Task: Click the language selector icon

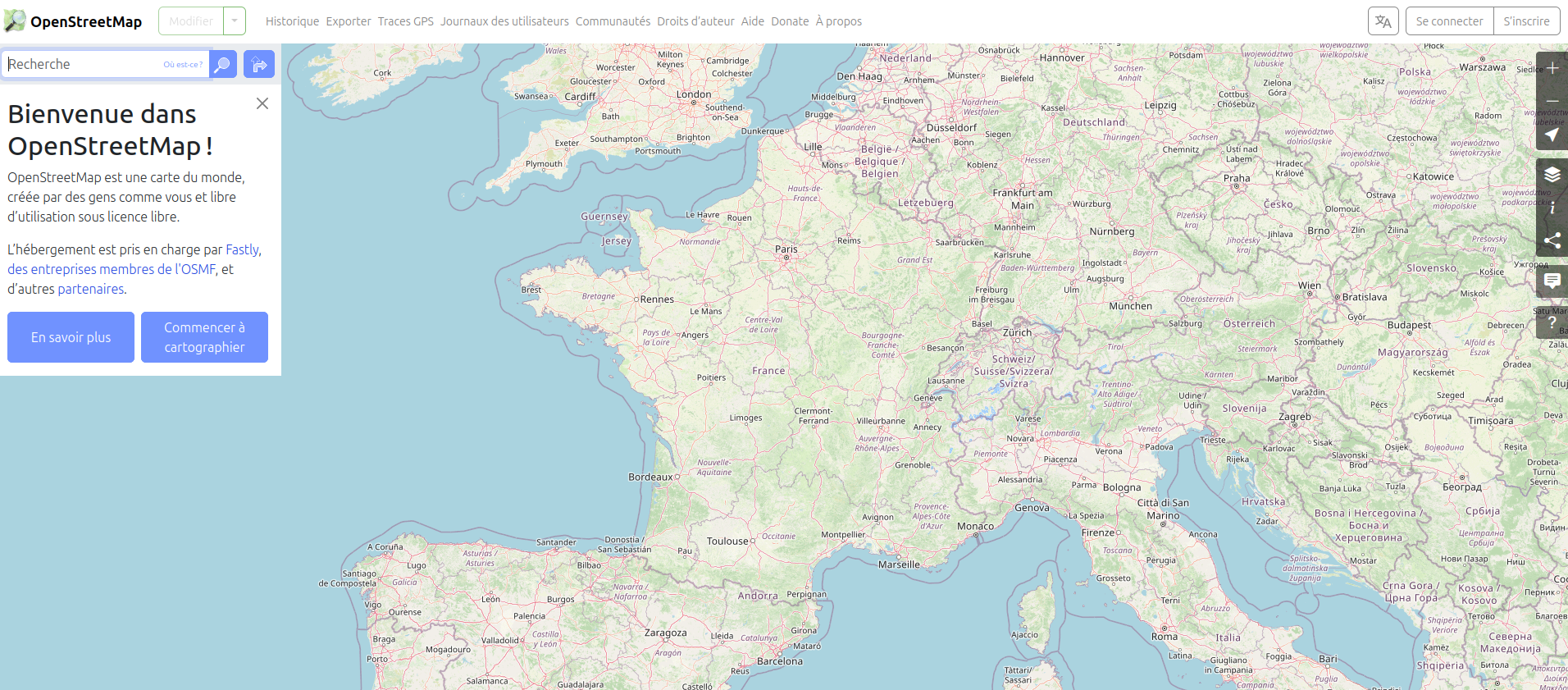Action: 1383,21
